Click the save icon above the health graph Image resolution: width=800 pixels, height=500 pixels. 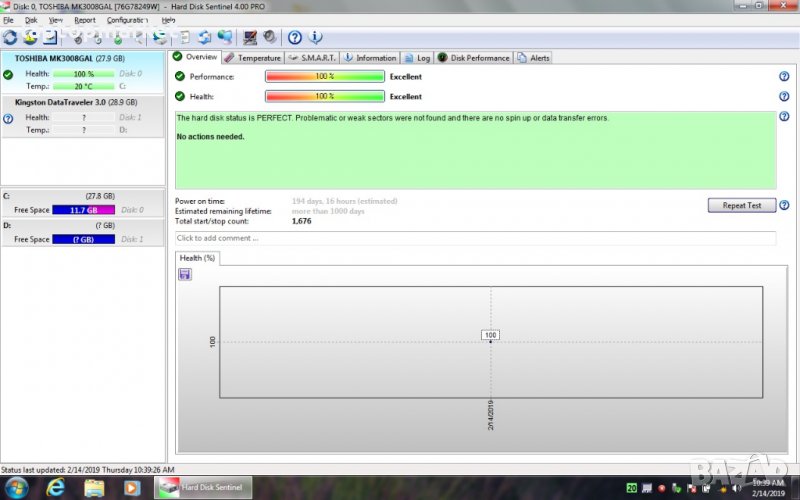185,274
